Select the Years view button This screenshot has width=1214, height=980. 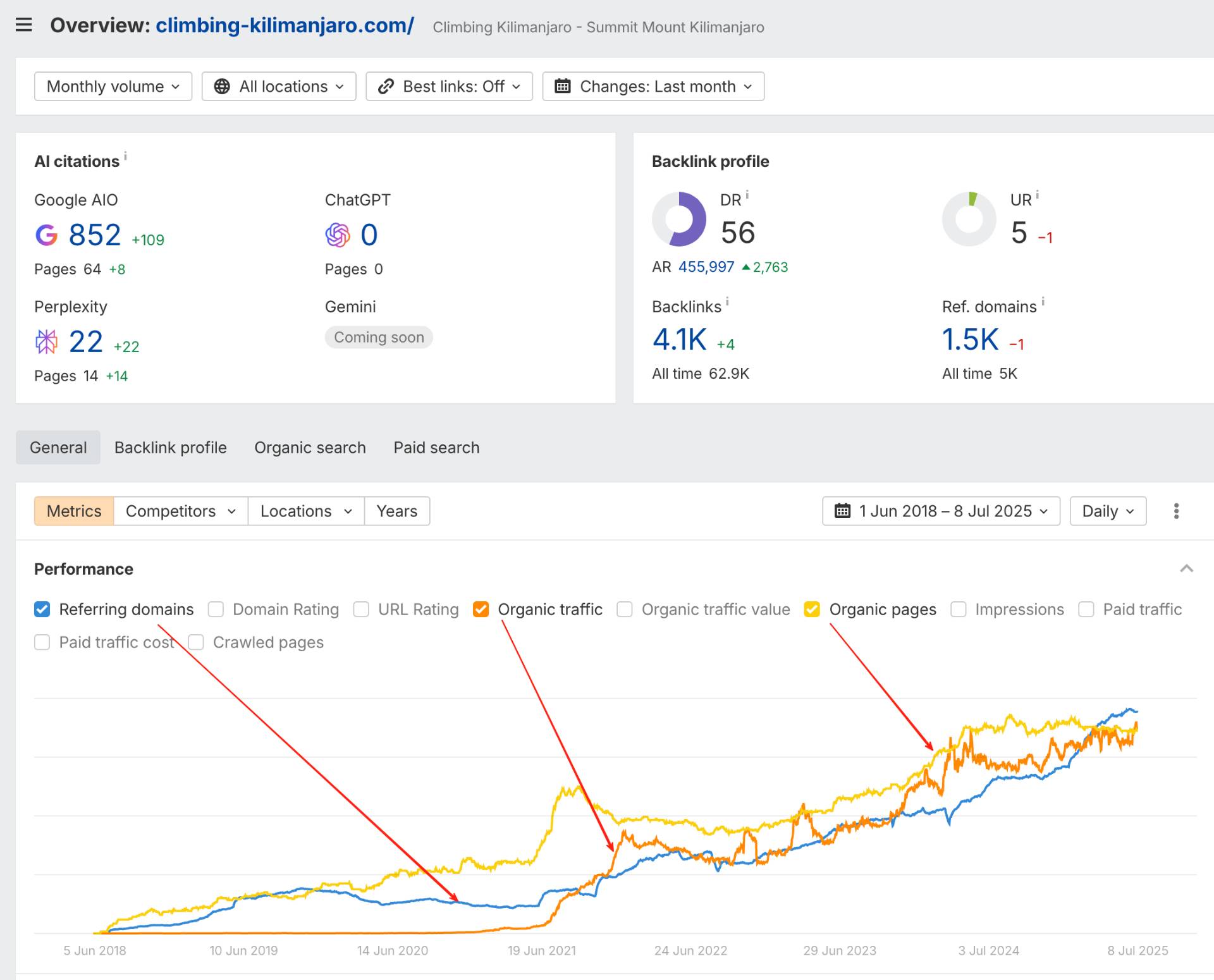pos(397,511)
